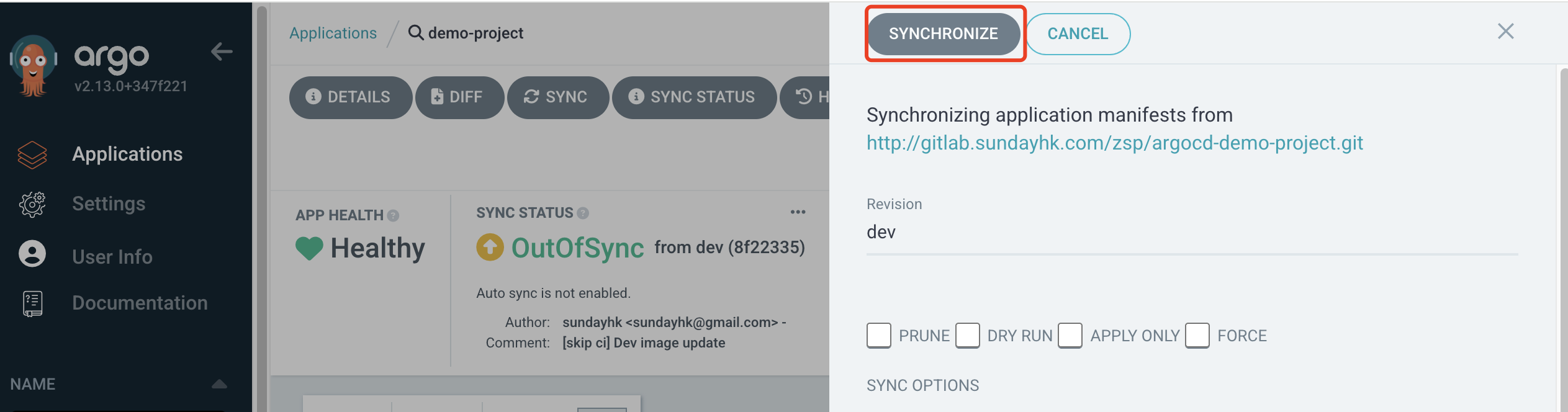The height and width of the screenshot is (412, 1568).
Task: Collapse sidebar with the back arrow
Action: point(222,52)
